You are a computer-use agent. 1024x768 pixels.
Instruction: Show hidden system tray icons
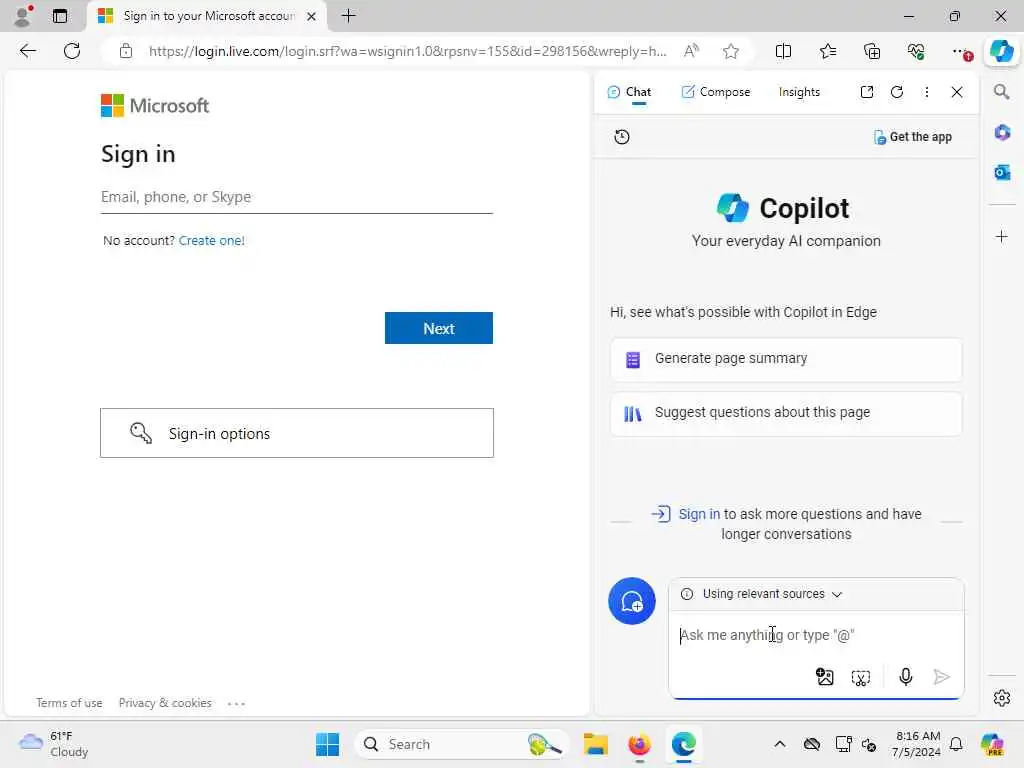coord(779,744)
